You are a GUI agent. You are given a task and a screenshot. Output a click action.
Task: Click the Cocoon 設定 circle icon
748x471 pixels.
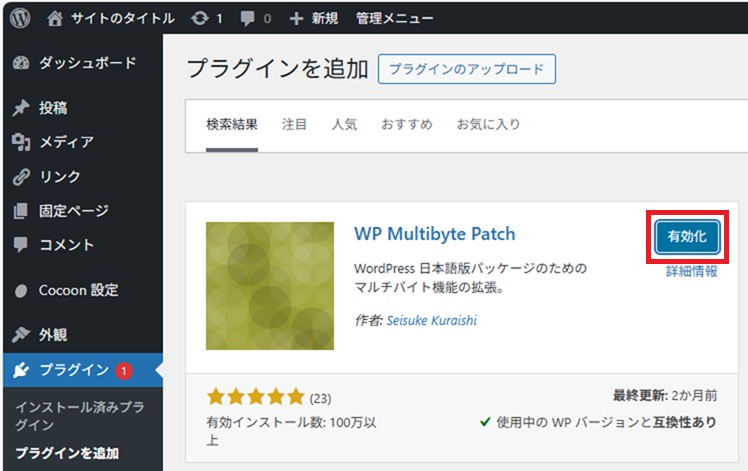21,291
